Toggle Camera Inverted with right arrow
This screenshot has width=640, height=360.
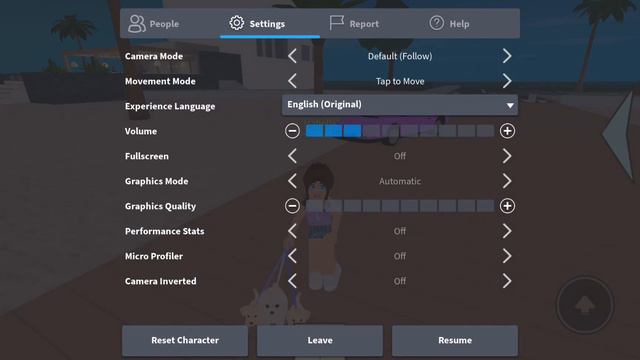click(x=507, y=281)
